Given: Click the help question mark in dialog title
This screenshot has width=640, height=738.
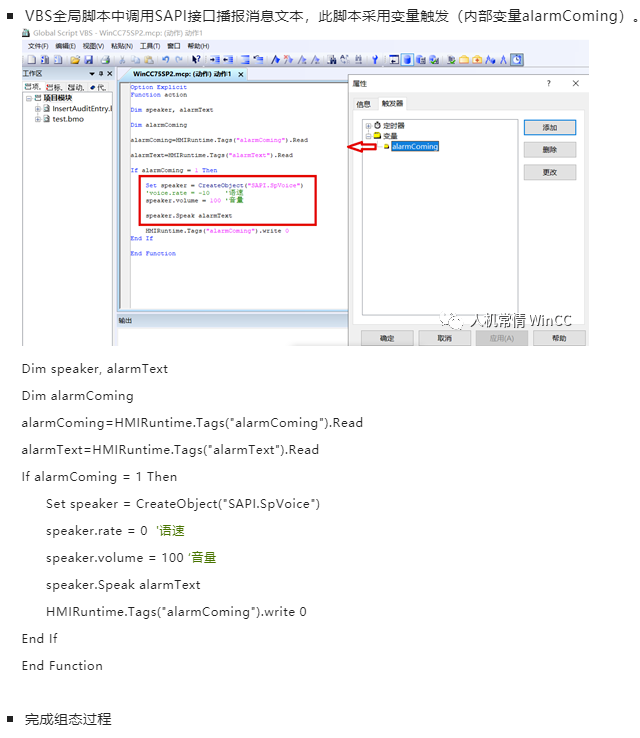Looking at the screenshot, I should [x=548, y=85].
